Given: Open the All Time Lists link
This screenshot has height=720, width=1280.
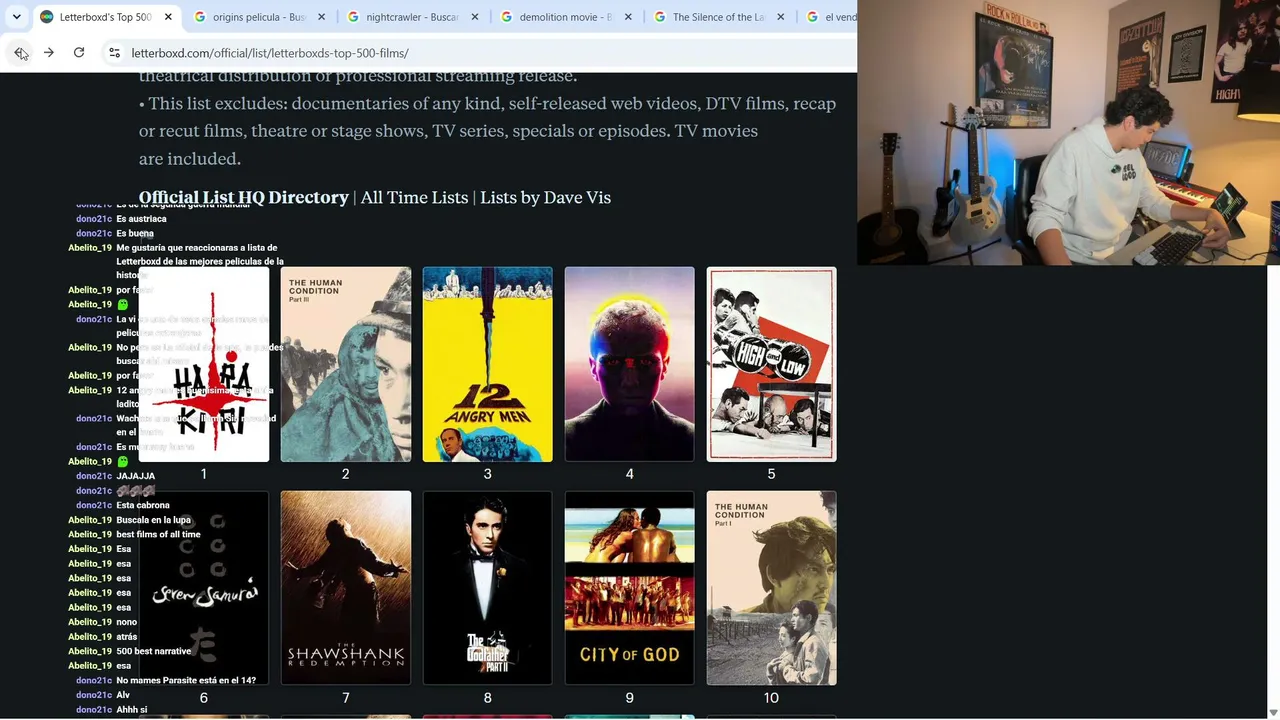Looking at the screenshot, I should click(x=414, y=197).
